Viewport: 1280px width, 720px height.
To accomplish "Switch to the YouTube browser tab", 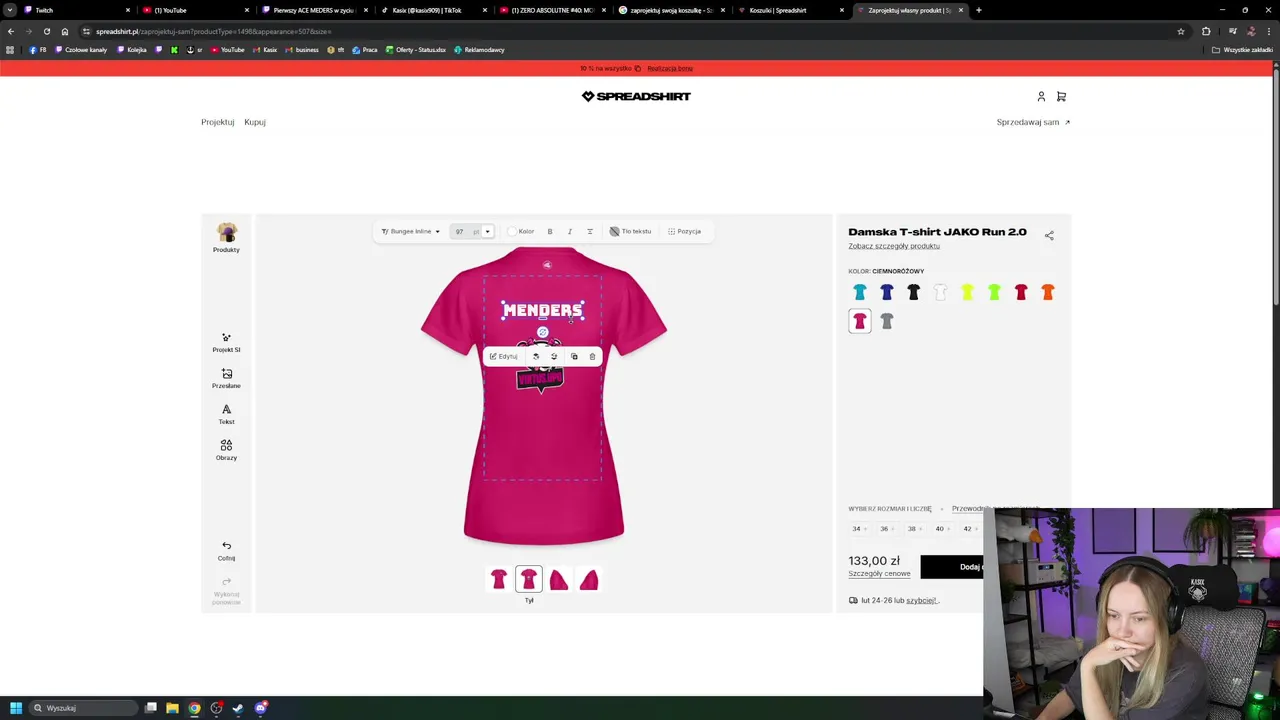I will coord(194,10).
